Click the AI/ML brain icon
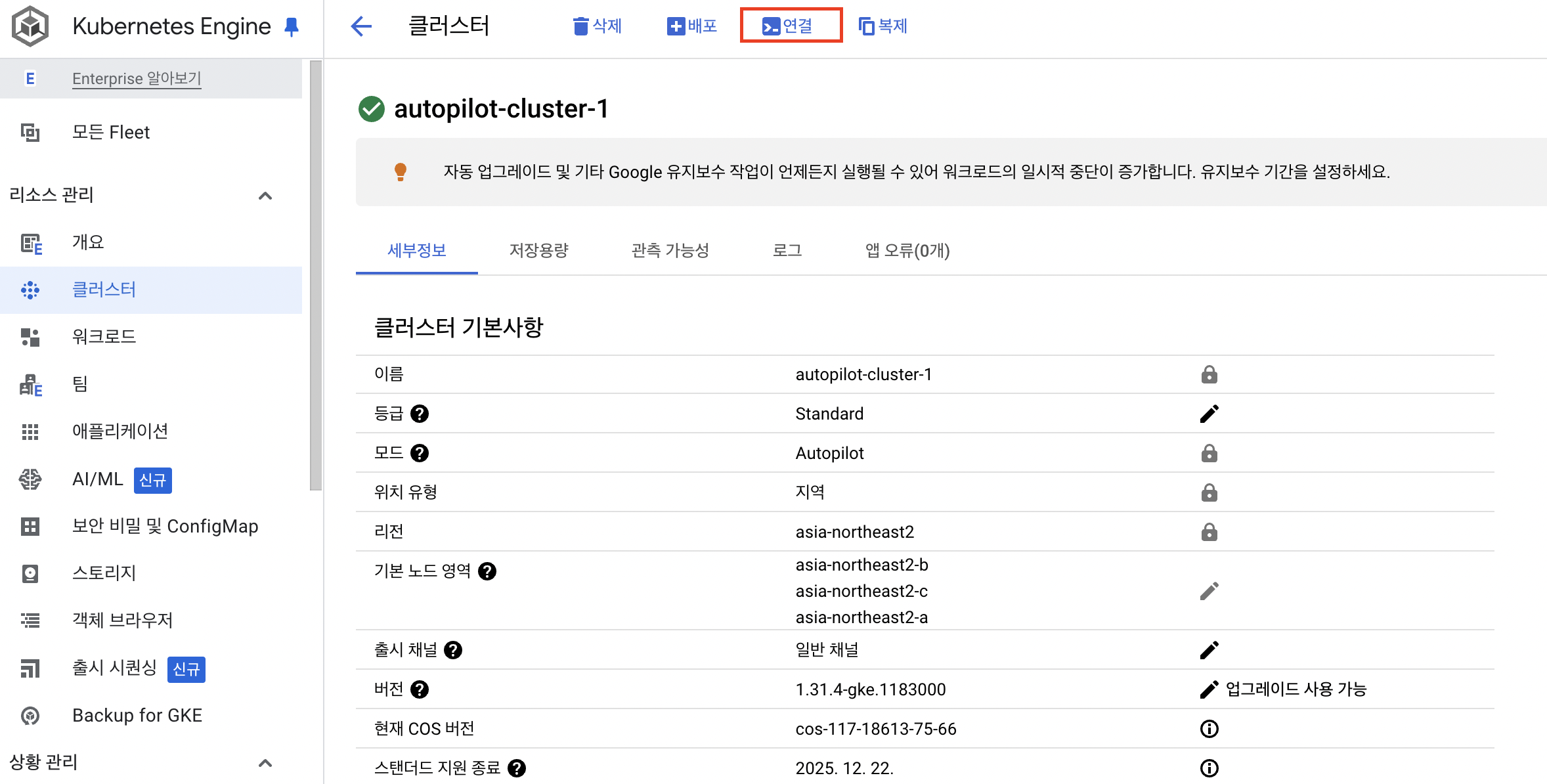 coord(30,479)
